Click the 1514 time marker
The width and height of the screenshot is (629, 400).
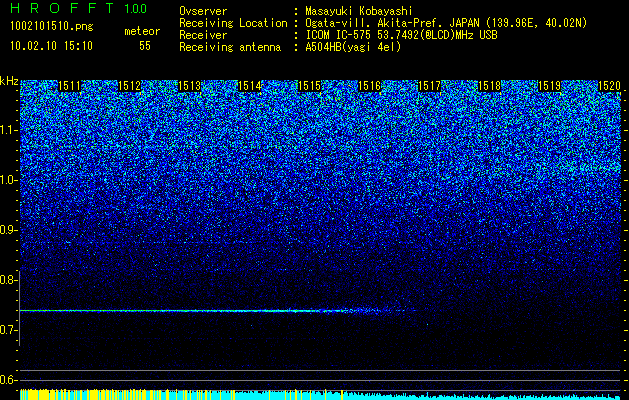click(x=250, y=86)
